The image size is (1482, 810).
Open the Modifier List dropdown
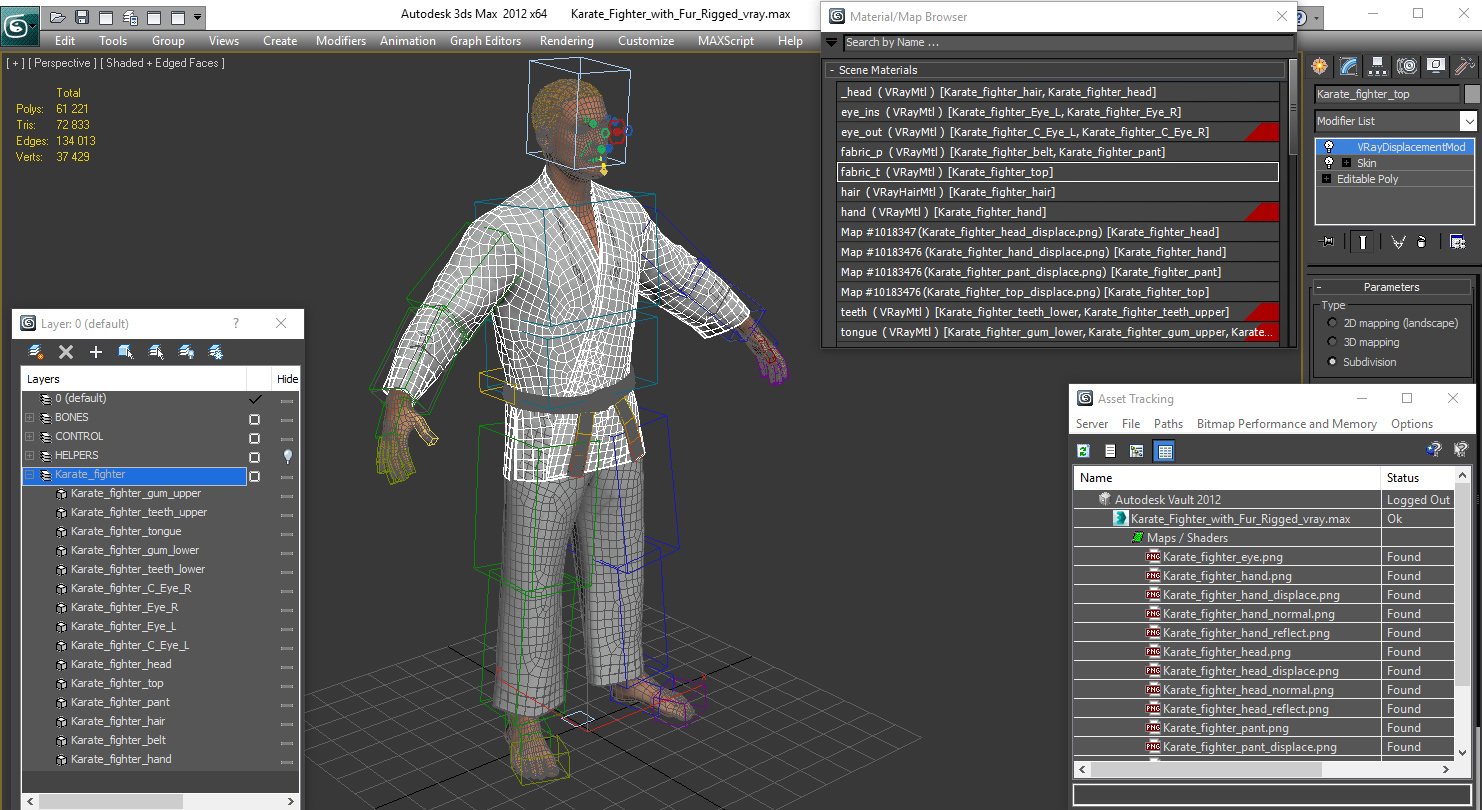coord(1468,121)
